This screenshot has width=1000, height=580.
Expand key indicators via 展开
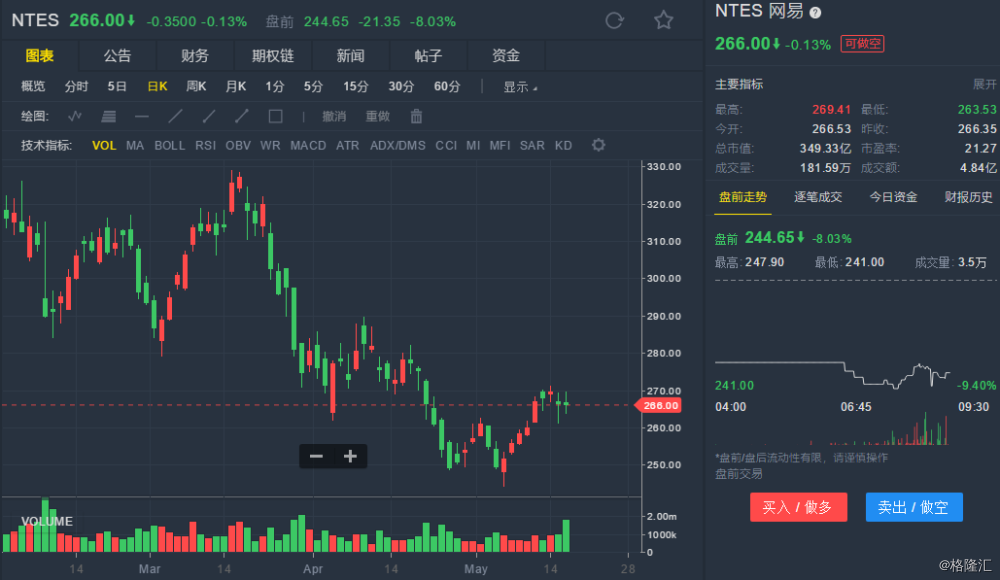coord(984,84)
